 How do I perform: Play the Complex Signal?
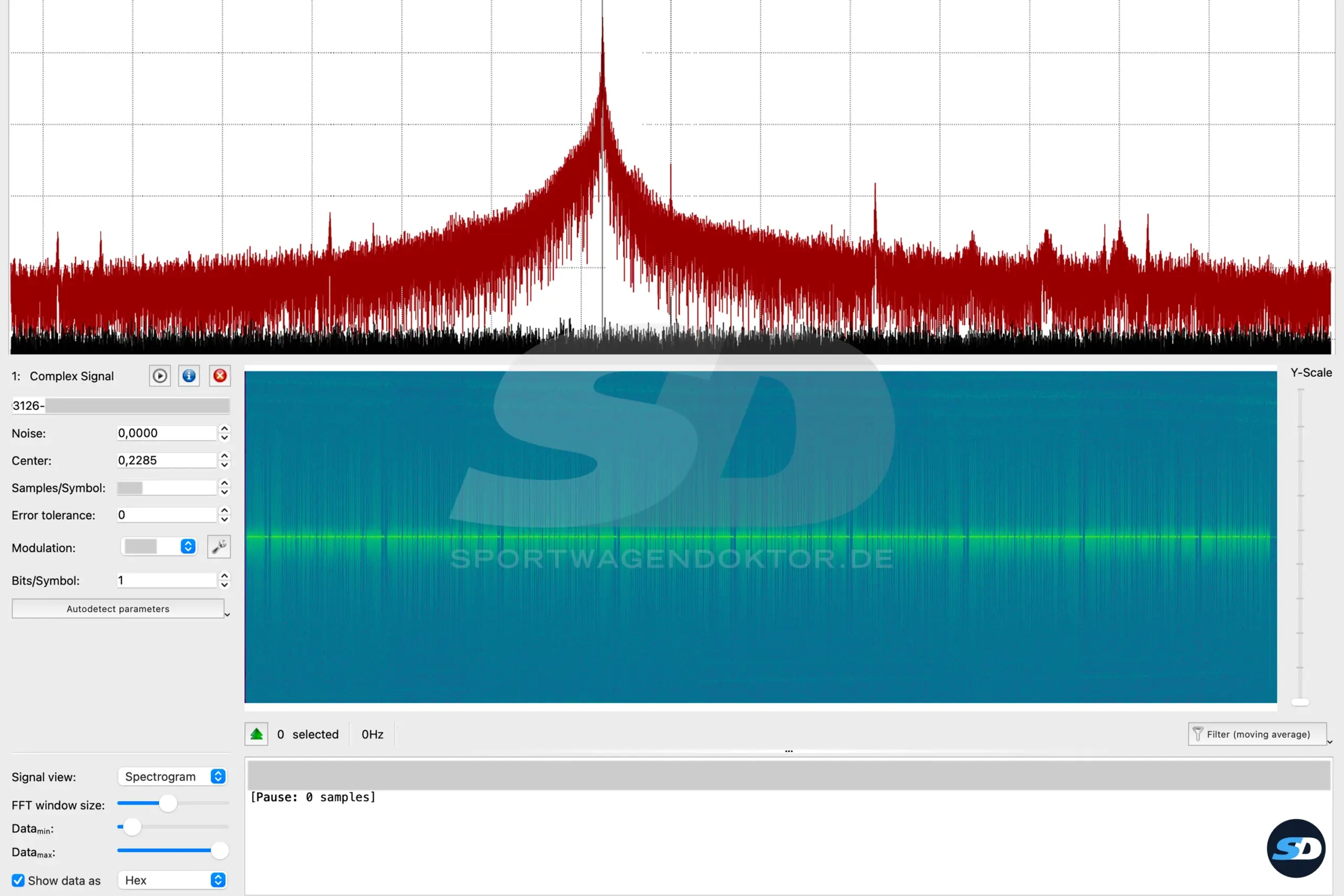click(160, 376)
